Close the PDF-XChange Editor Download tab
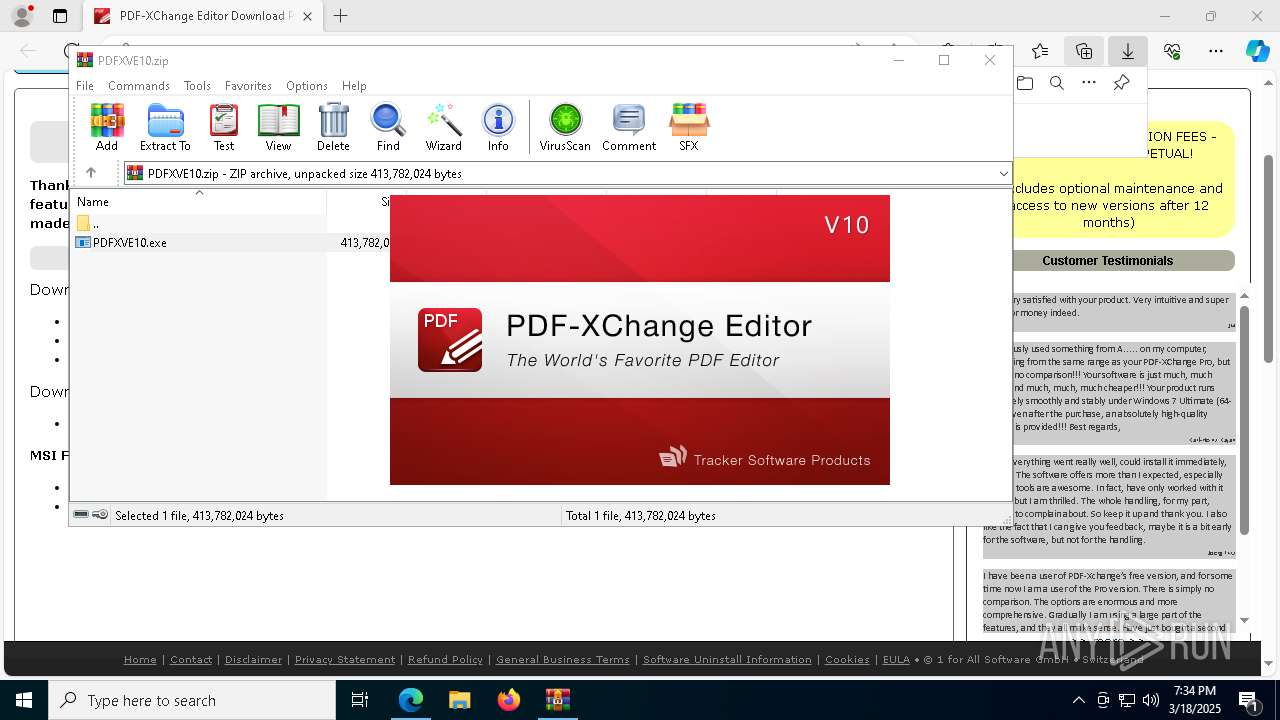The width and height of the screenshot is (1280, 720). click(x=308, y=16)
